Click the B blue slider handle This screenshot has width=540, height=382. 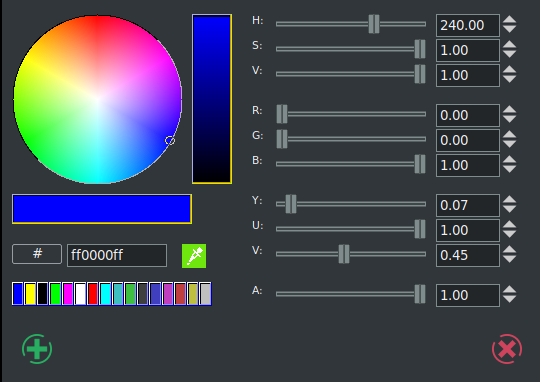click(x=420, y=164)
